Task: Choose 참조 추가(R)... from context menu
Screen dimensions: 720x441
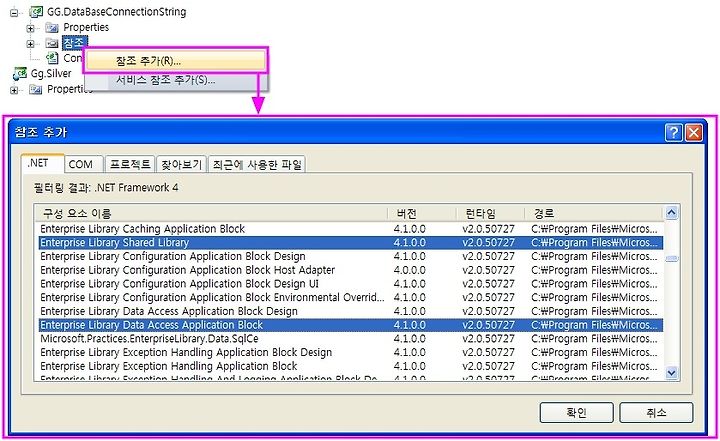Action: (x=175, y=61)
